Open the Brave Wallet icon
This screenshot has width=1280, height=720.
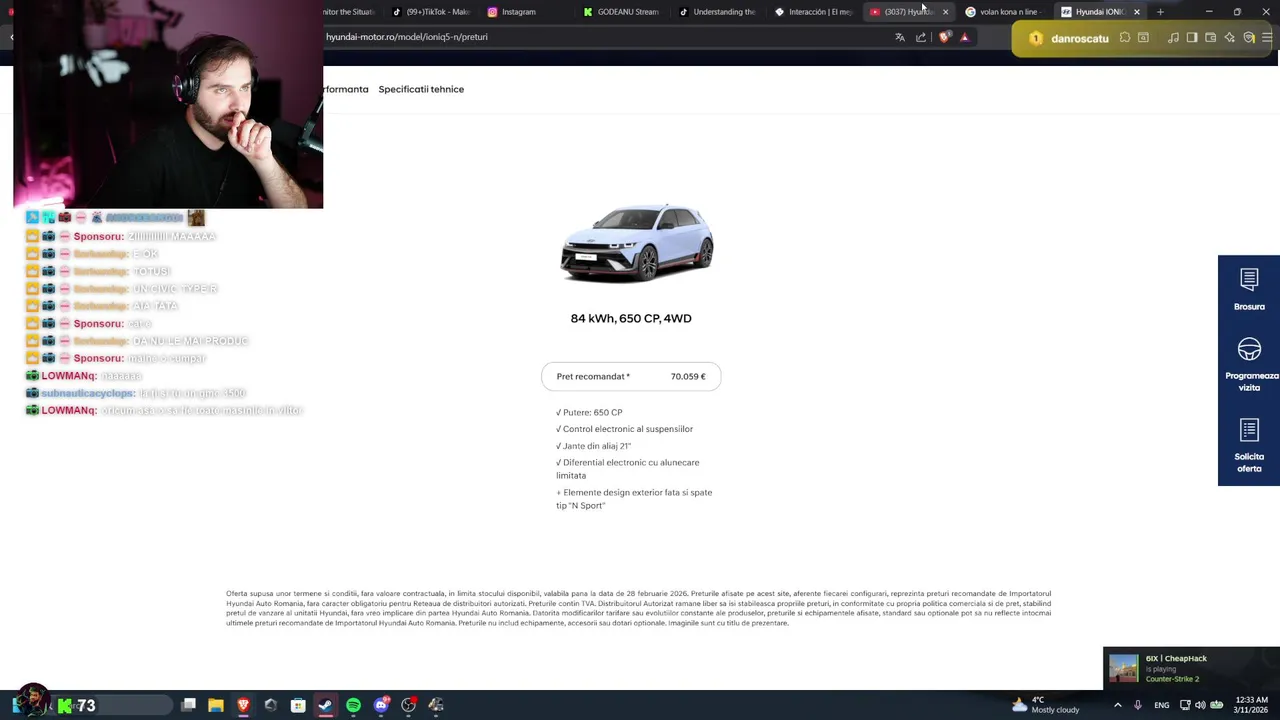coord(1211,38)
